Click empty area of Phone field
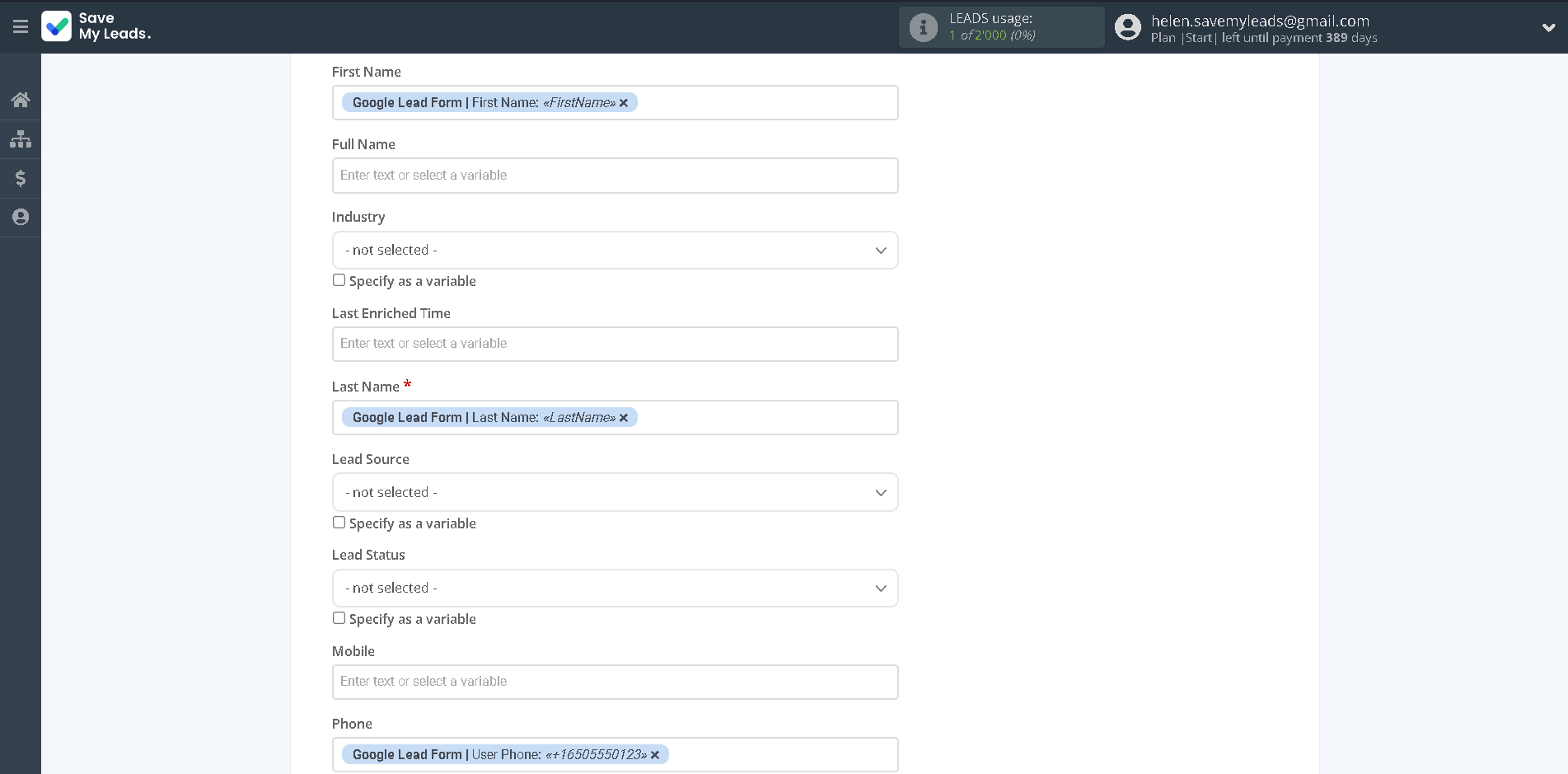 click(x=783, y=755)
